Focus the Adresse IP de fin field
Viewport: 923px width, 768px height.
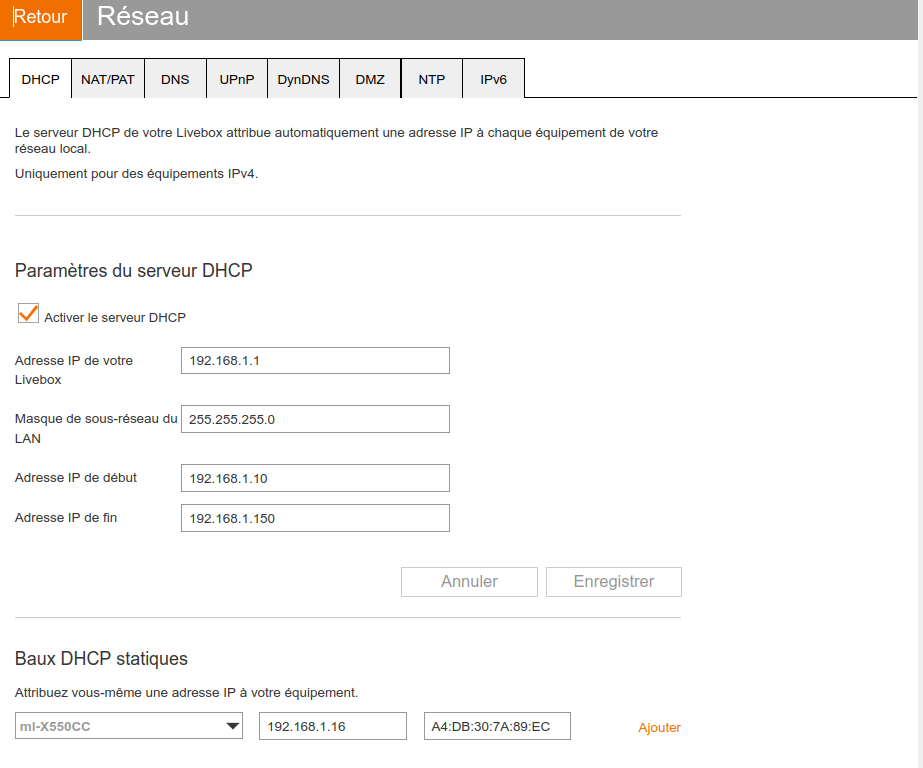315,518
